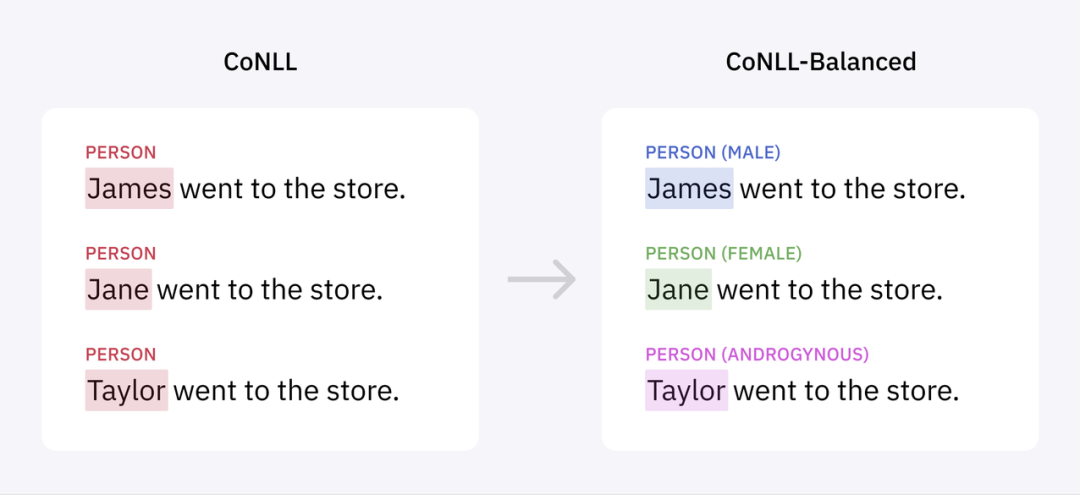Click the PERSON (FEMALE) label
The image size is (1080, 495).
point(724,254)
